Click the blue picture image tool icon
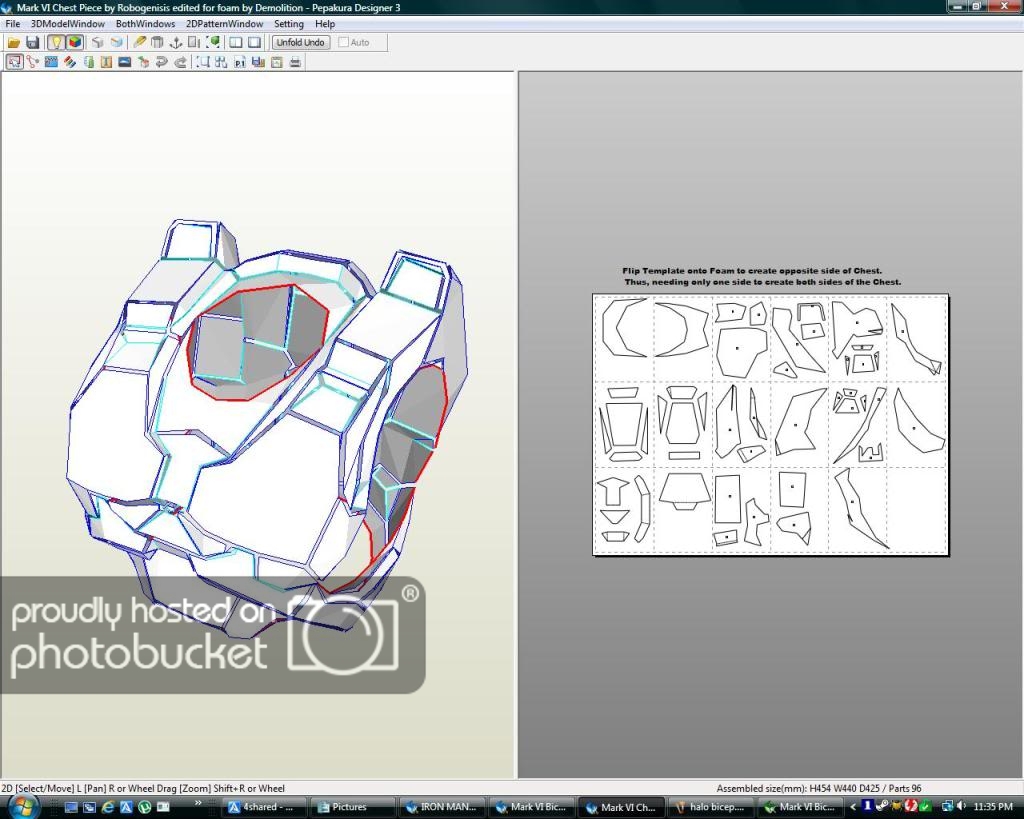This screenshot has width=1024, height=819. [x=125, y=62]
